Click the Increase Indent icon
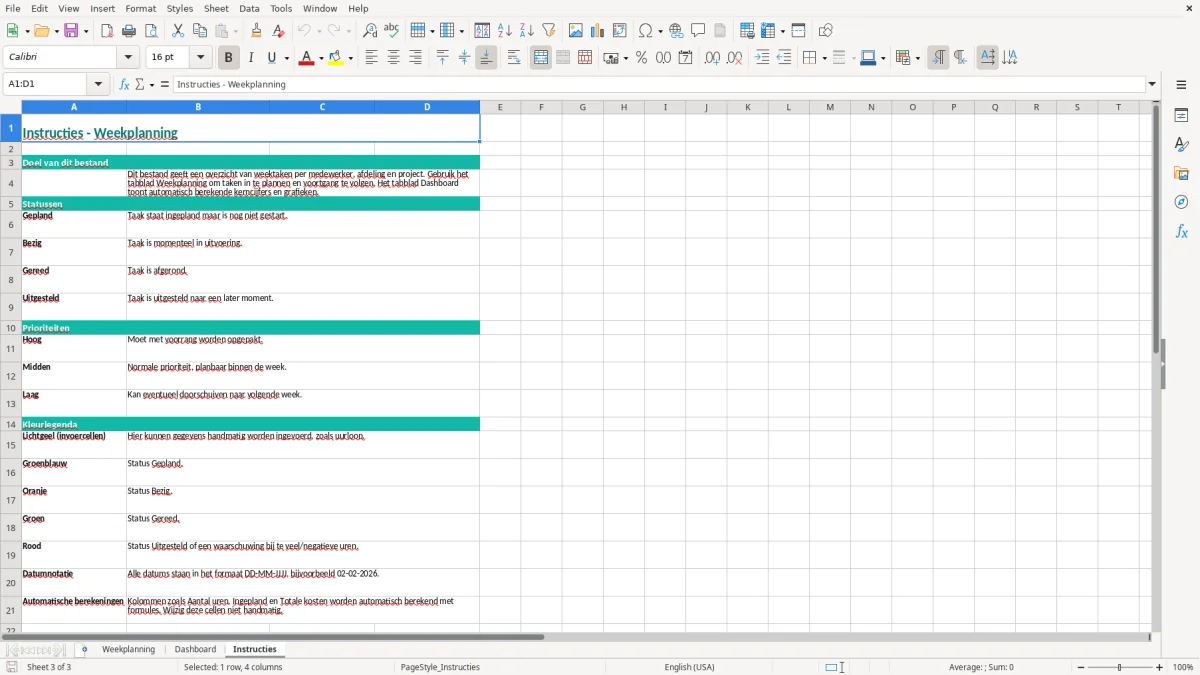The image size is (1200, 675). [762, 58]
